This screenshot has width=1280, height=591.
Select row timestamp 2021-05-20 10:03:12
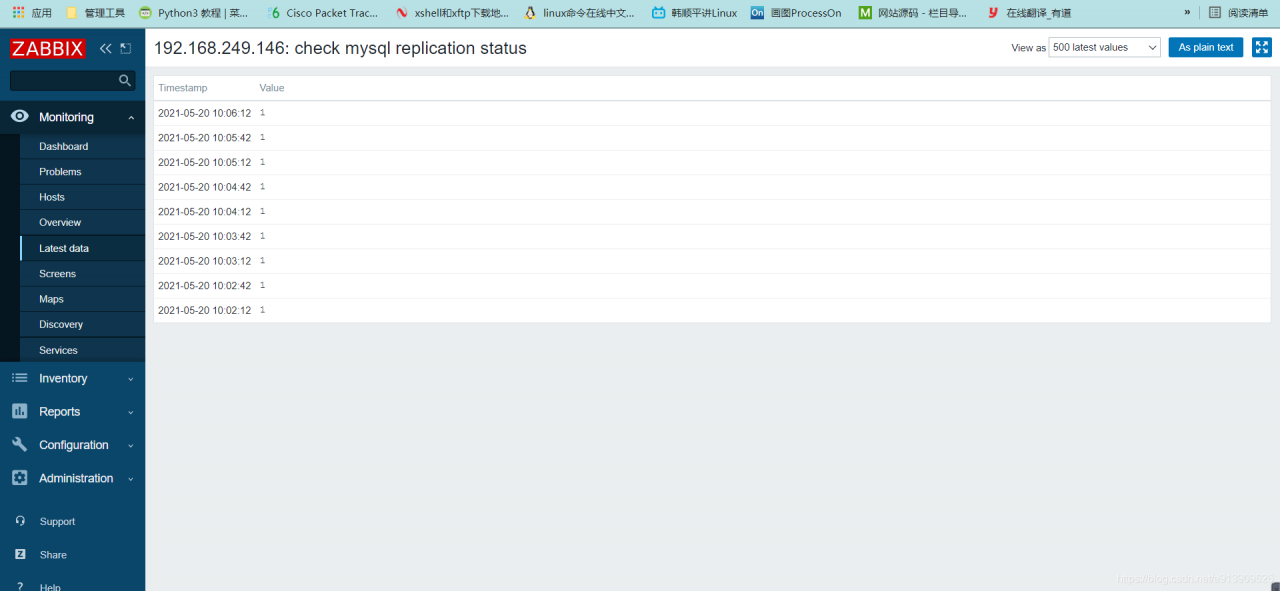(x=204, y=261)
